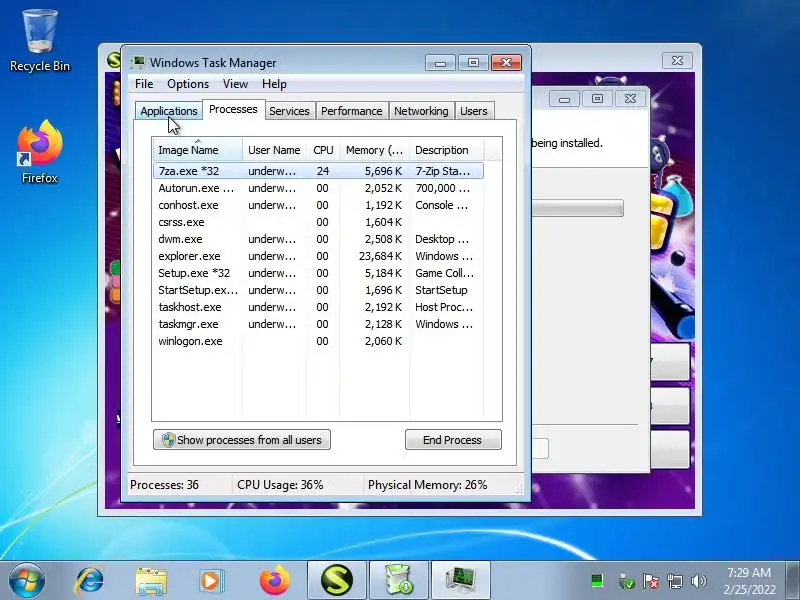Click the installer progress bar behind Task Manager
The height and width of the screenshot is (600, 800).
point(578,208)
